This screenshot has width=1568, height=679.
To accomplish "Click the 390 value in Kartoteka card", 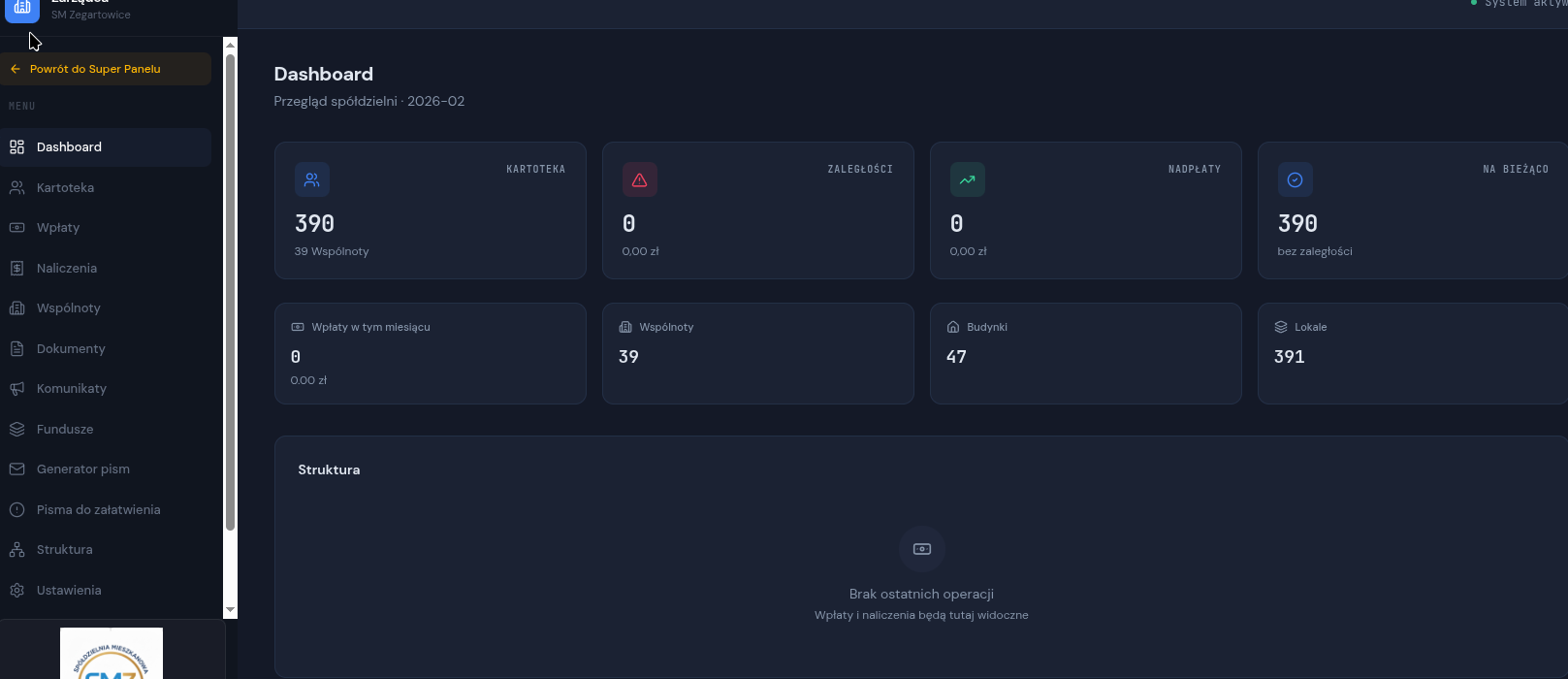I will [x=314, y=224].
